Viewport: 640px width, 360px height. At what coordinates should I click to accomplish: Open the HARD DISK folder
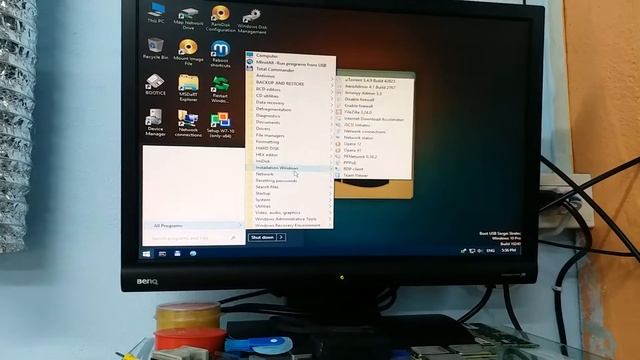click(x=290, y=149)
